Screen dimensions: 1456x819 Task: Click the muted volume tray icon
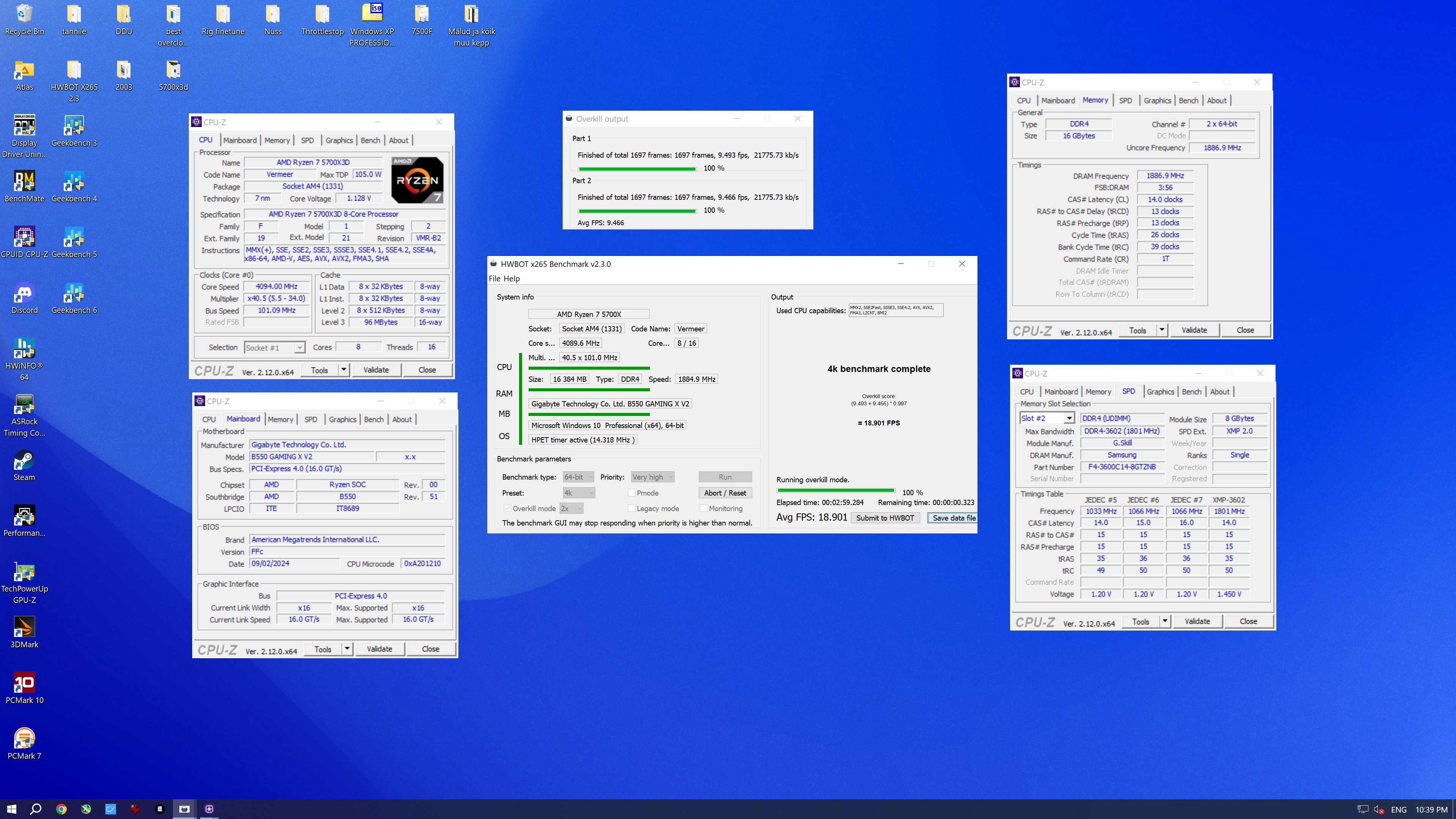pos(1379,810)
